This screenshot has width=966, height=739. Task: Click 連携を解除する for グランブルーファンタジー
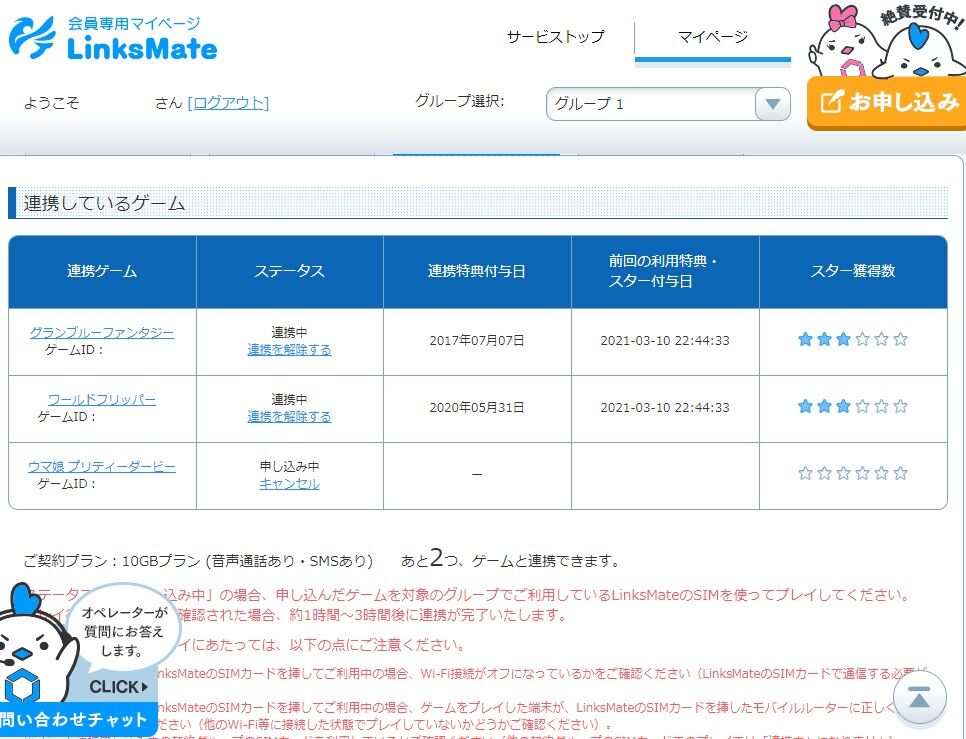(289, 350)
